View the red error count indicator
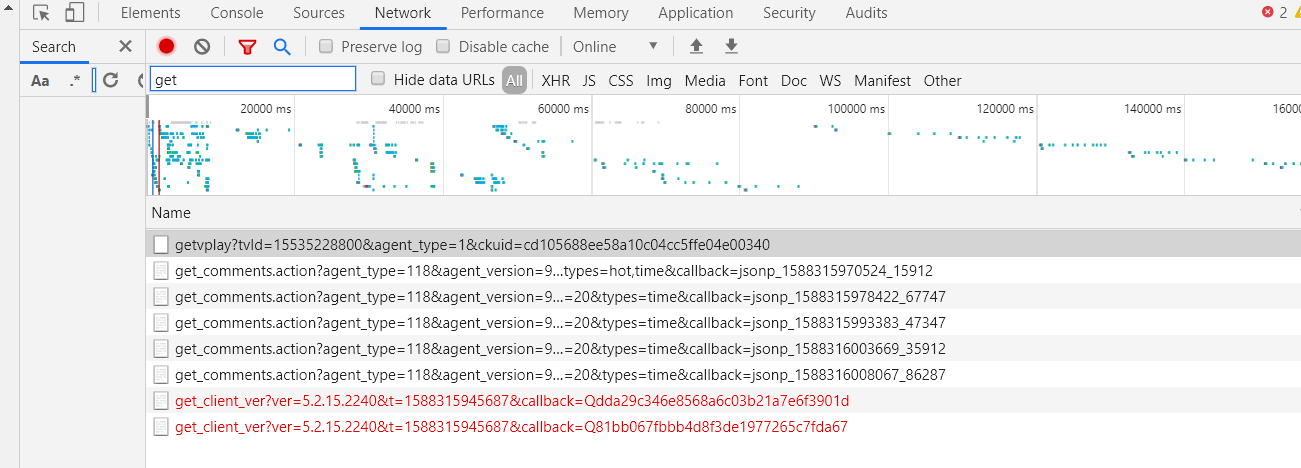The width and height of the screenshot is (1301, 468). 1274,13
